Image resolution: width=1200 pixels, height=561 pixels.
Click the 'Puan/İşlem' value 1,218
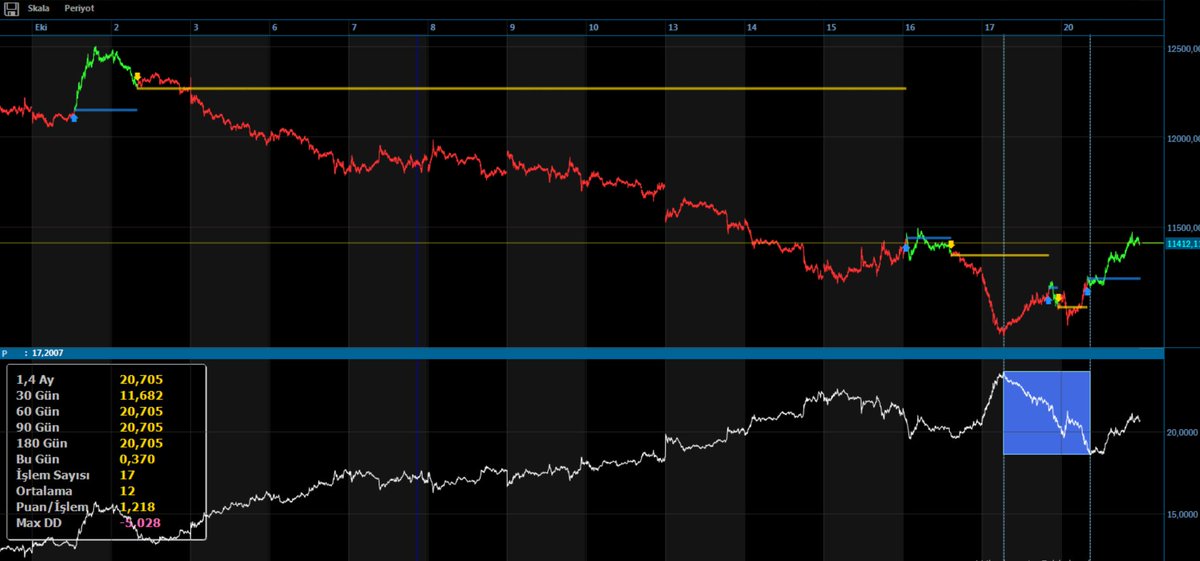(138, 507)
